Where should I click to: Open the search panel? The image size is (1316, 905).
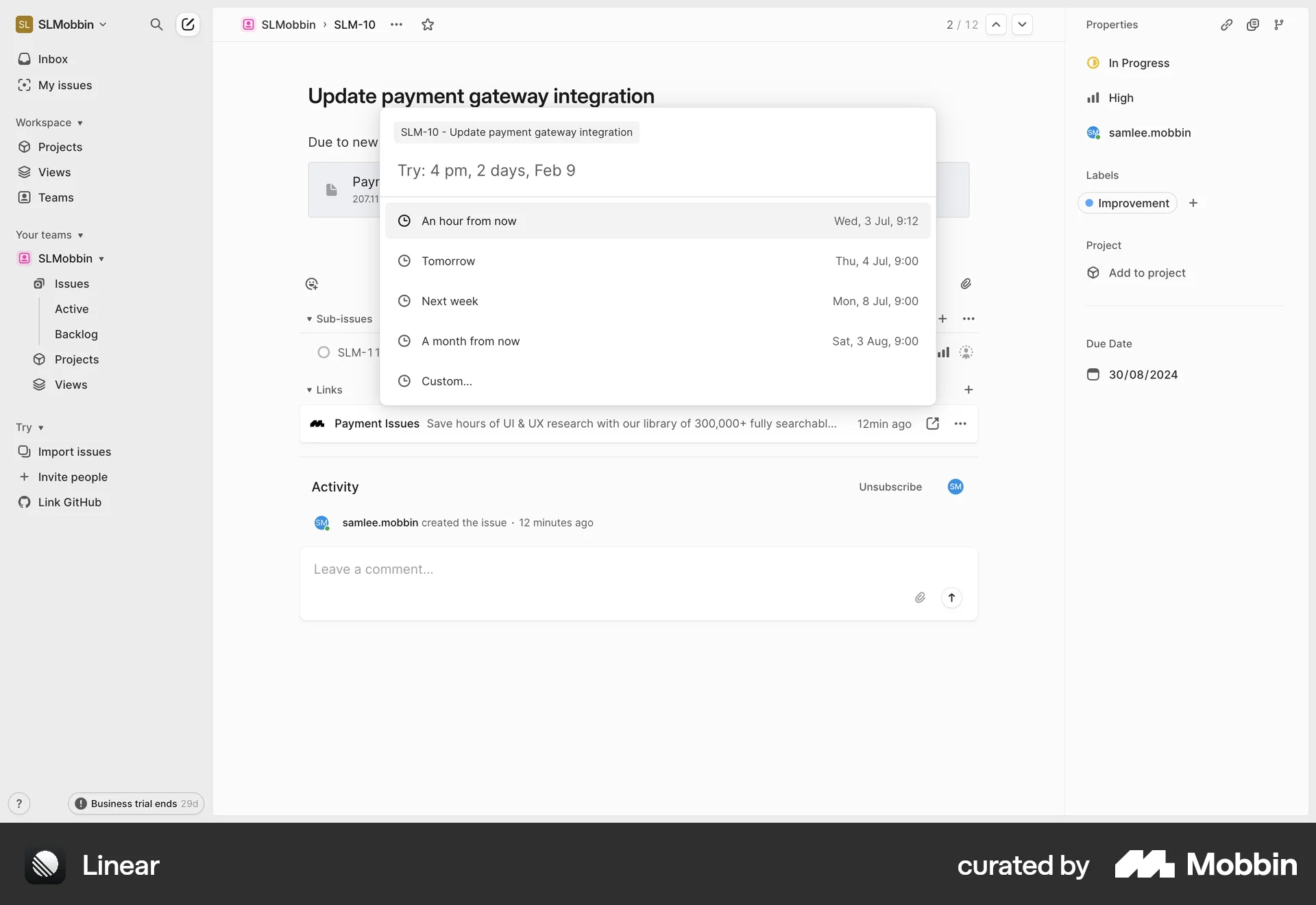156,25
